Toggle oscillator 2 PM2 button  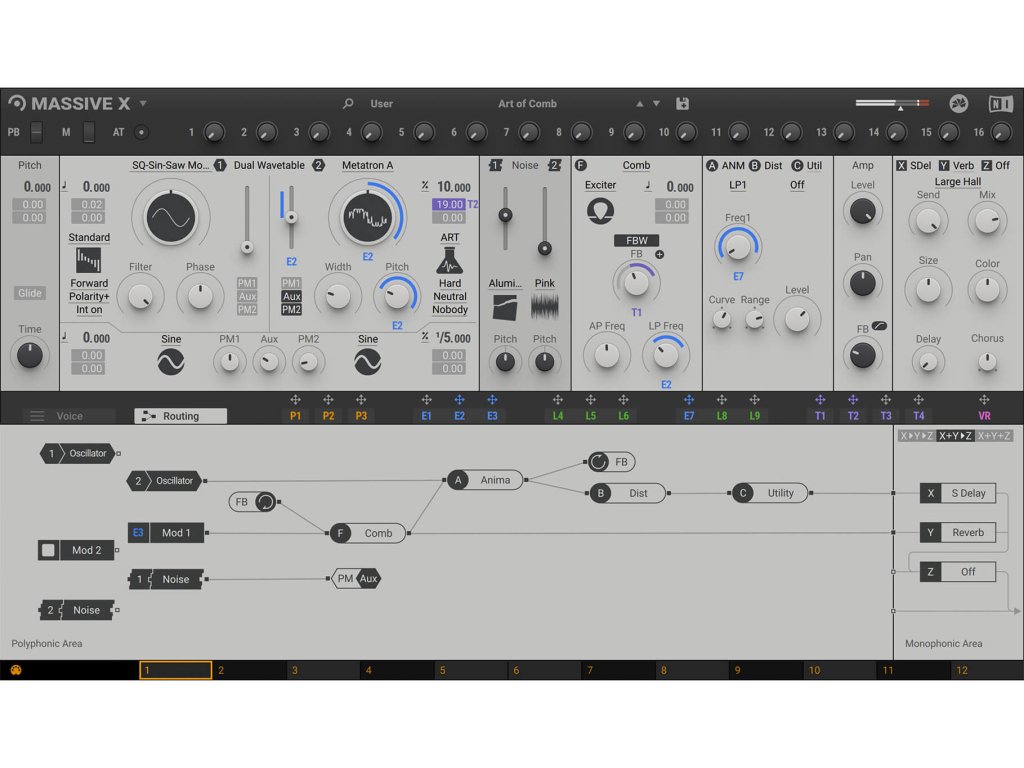click(291, 310)
